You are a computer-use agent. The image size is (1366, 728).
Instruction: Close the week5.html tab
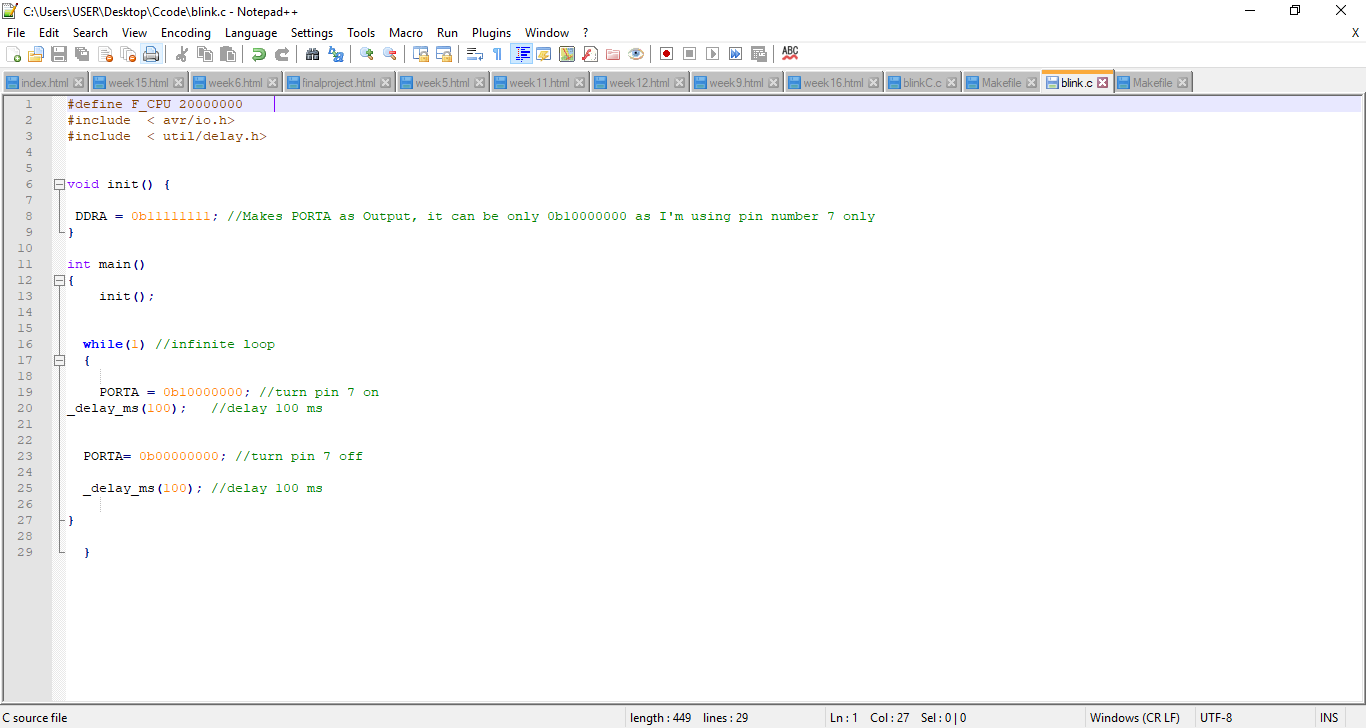[480, 83]
